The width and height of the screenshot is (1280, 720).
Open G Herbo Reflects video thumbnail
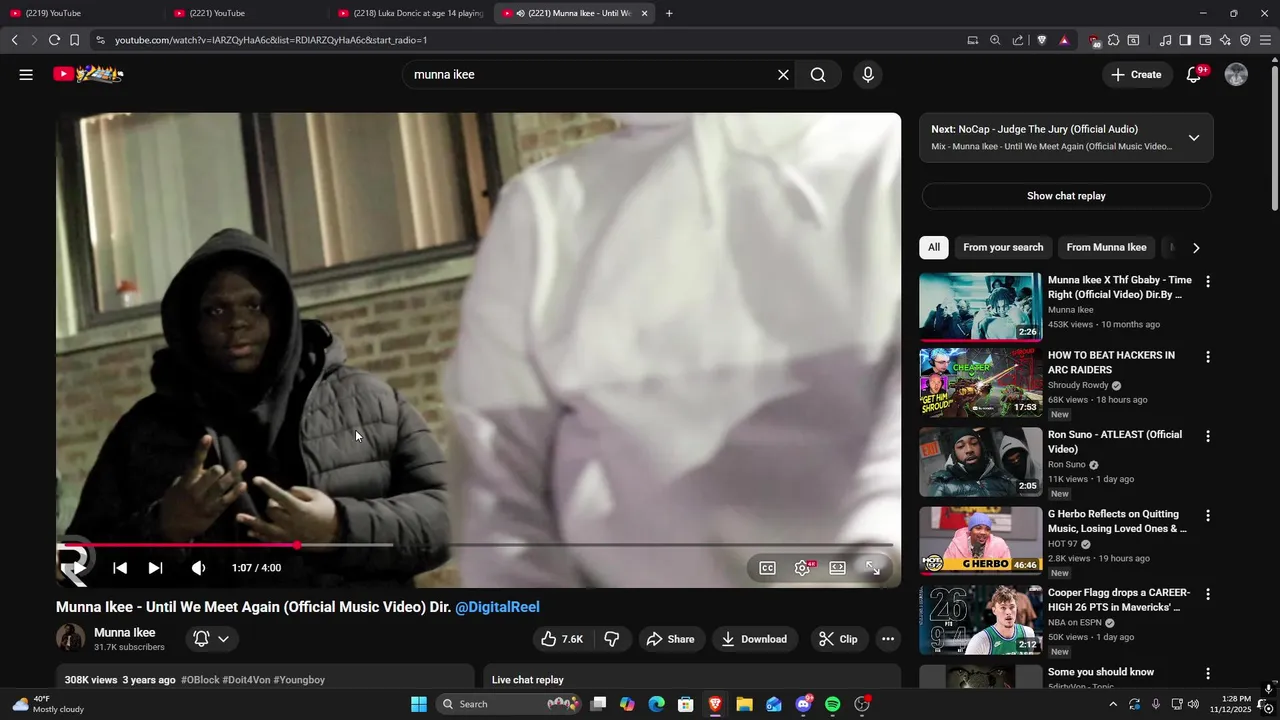[x=980, y=540]
